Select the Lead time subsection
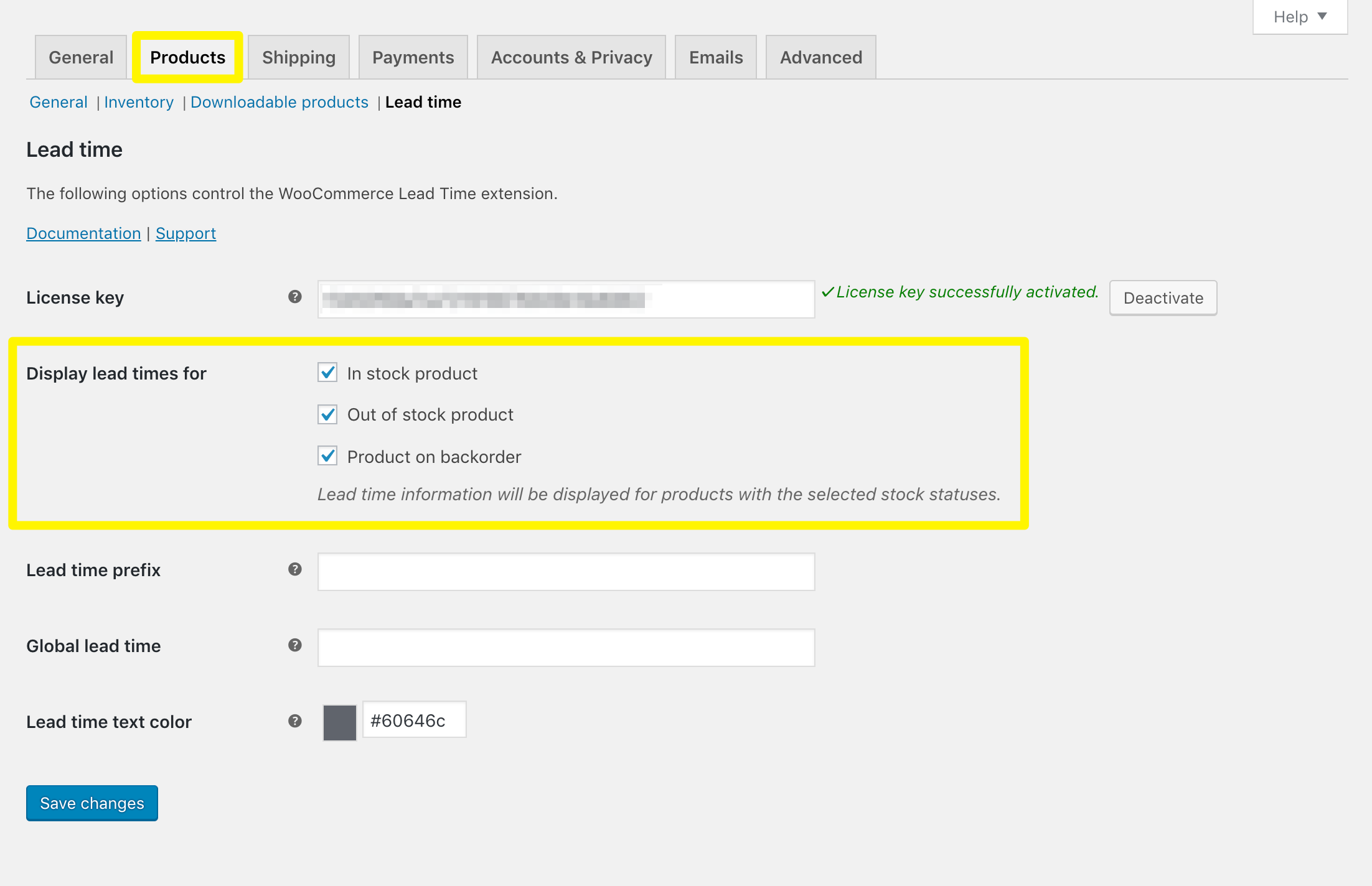 [423, 102]
